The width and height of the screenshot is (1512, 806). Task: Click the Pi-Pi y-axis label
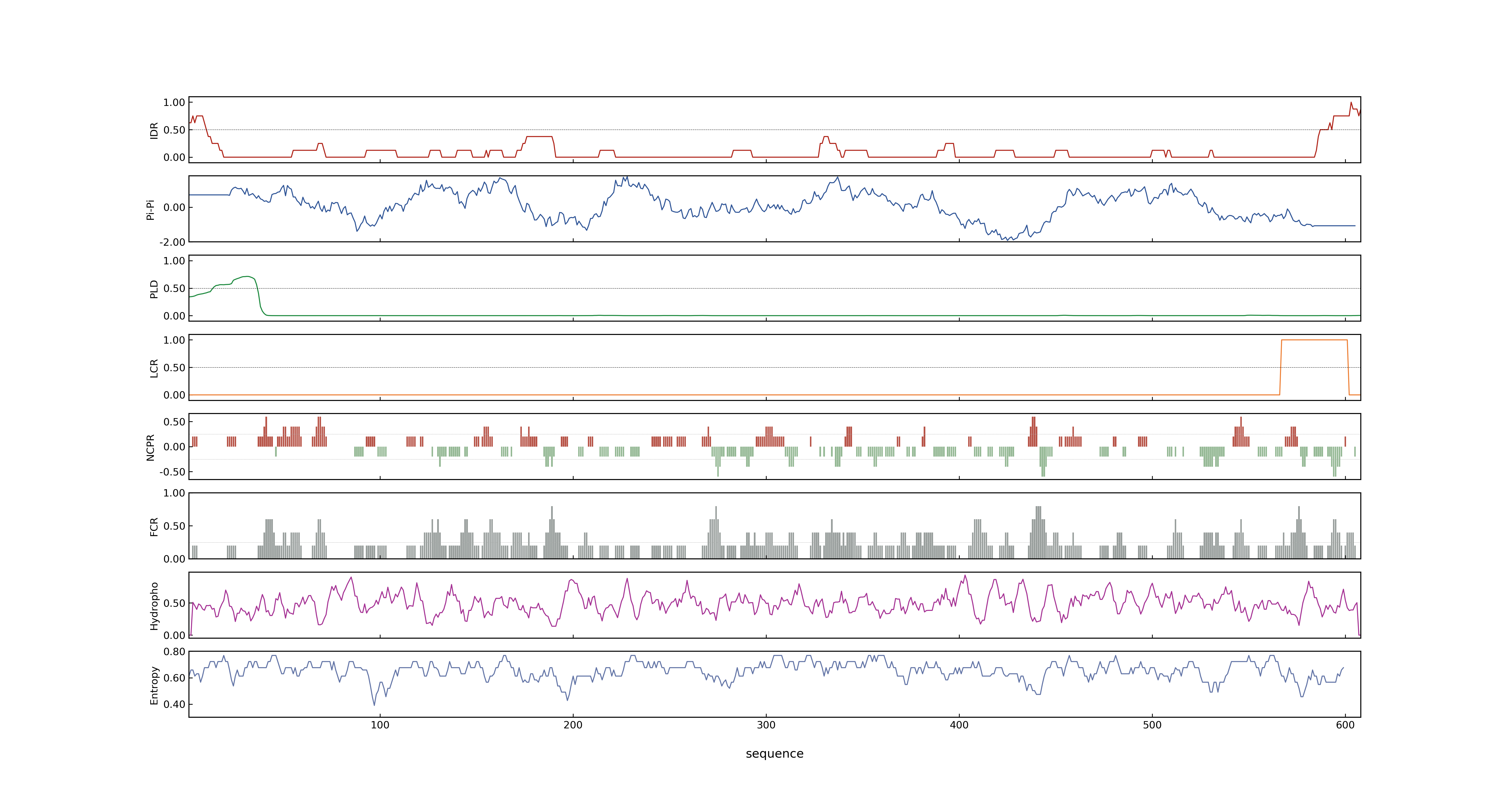[150, 209]
